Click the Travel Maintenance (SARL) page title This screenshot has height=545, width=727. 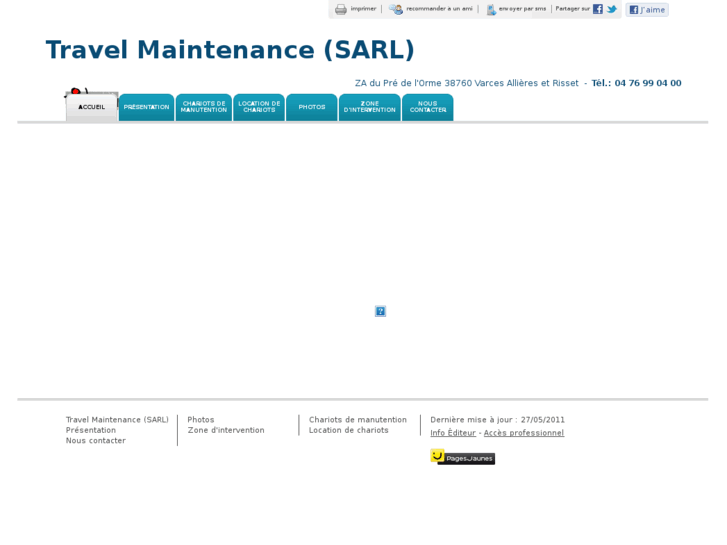click(x=230, y=50)
